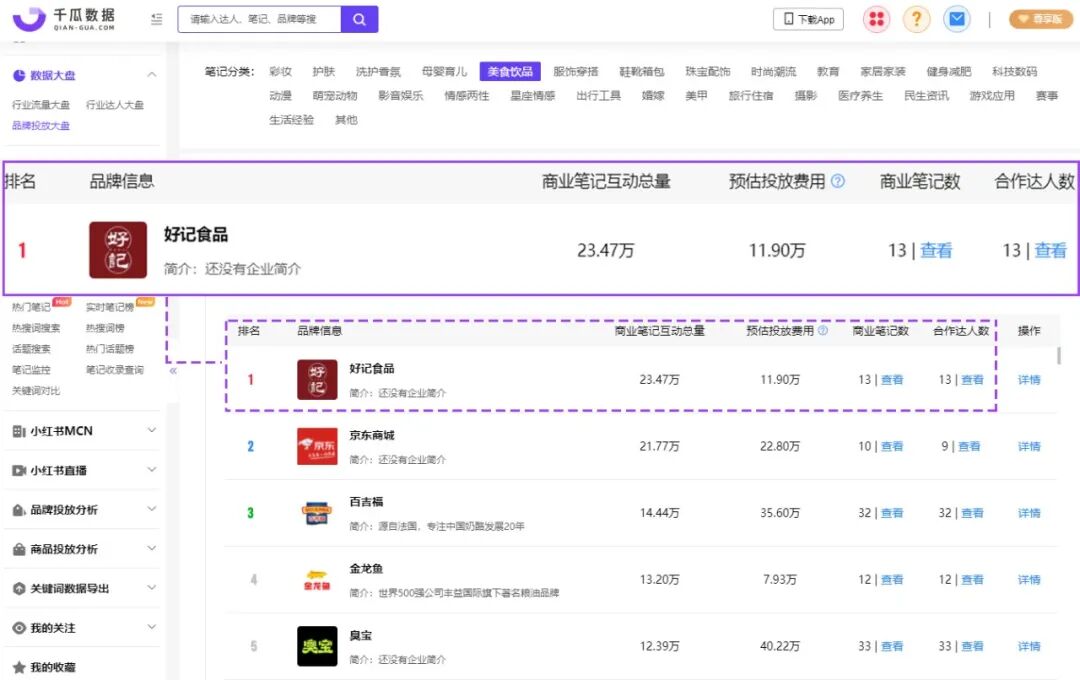Toggle the sidebar menu collapse icon
1080x680 pixels.
pyautogui.click(x=157, y=19)
